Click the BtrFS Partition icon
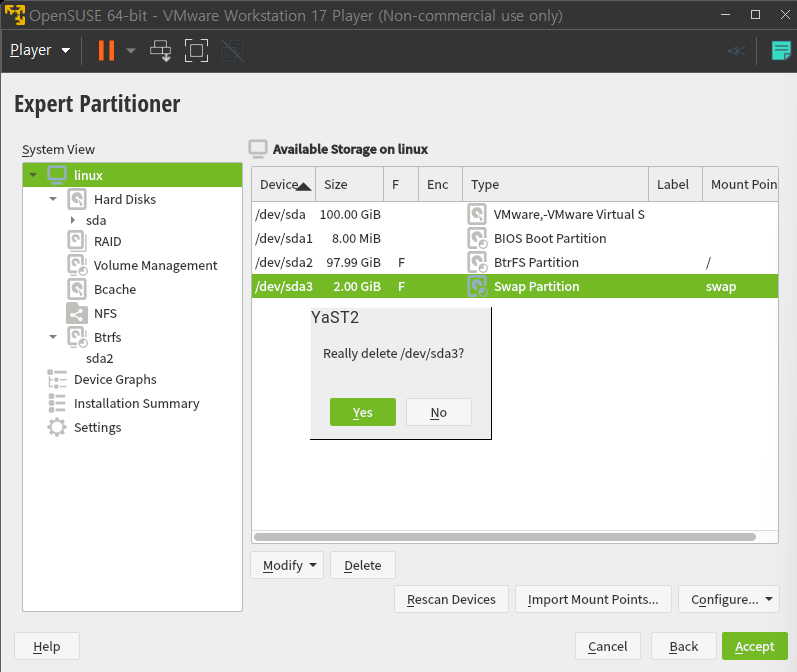 click(x=477, y=262)
